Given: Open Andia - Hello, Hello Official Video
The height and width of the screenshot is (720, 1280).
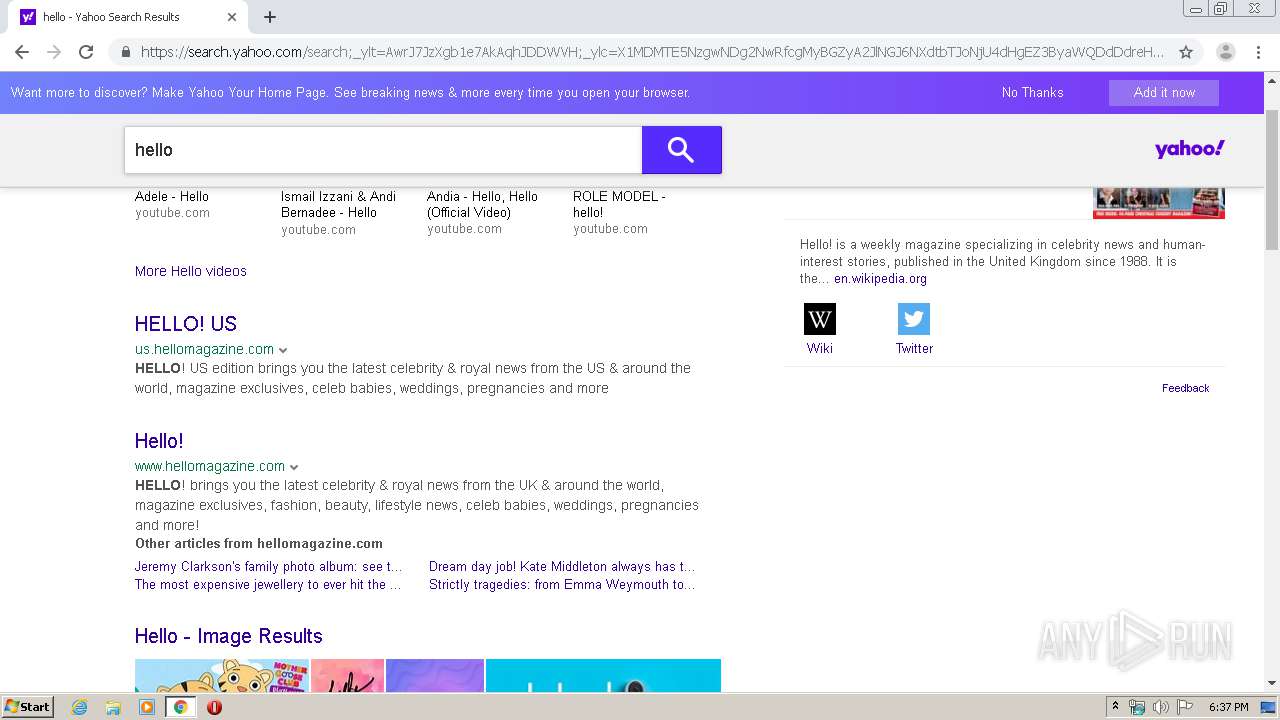Looking at the screenshot, I should tap(482, 205).
